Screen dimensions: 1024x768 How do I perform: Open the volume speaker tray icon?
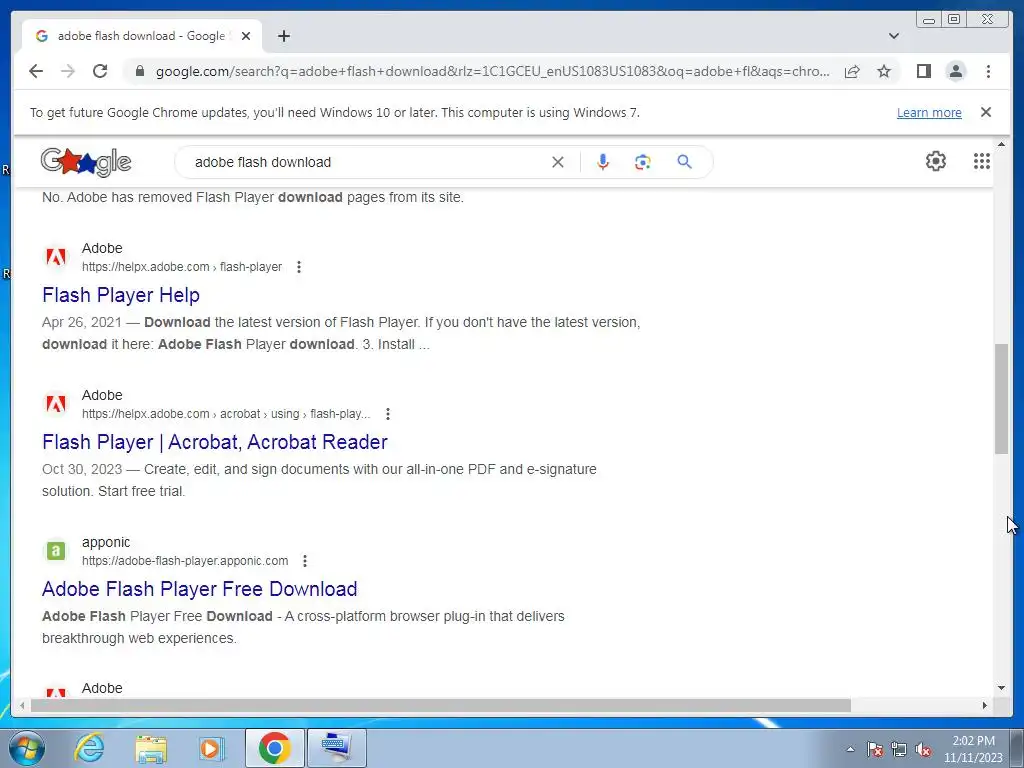click(x=923, y=749)
